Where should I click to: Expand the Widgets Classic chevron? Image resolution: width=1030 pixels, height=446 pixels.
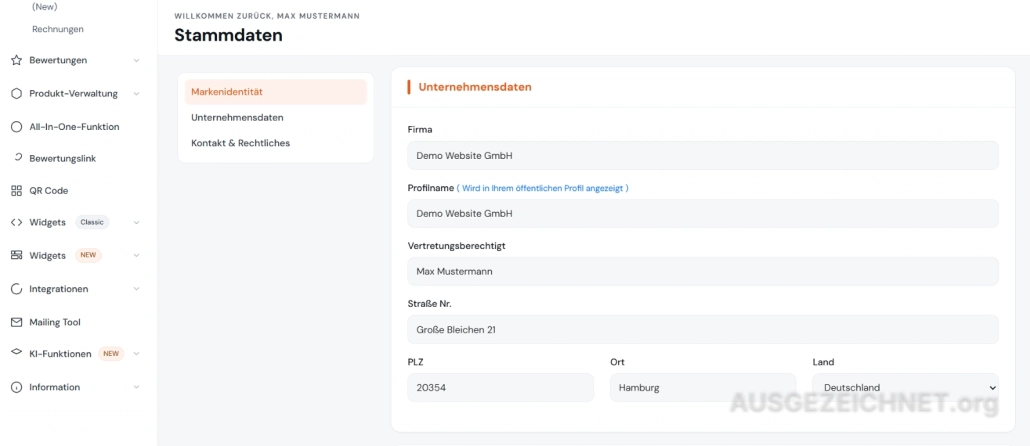point(137,223)
